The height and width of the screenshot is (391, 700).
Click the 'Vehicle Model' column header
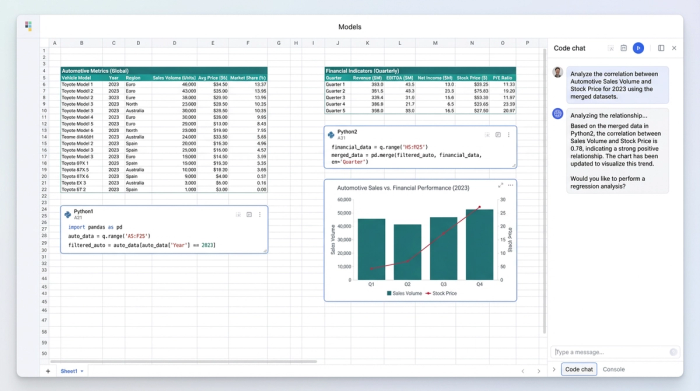click(x=76, y=78)
